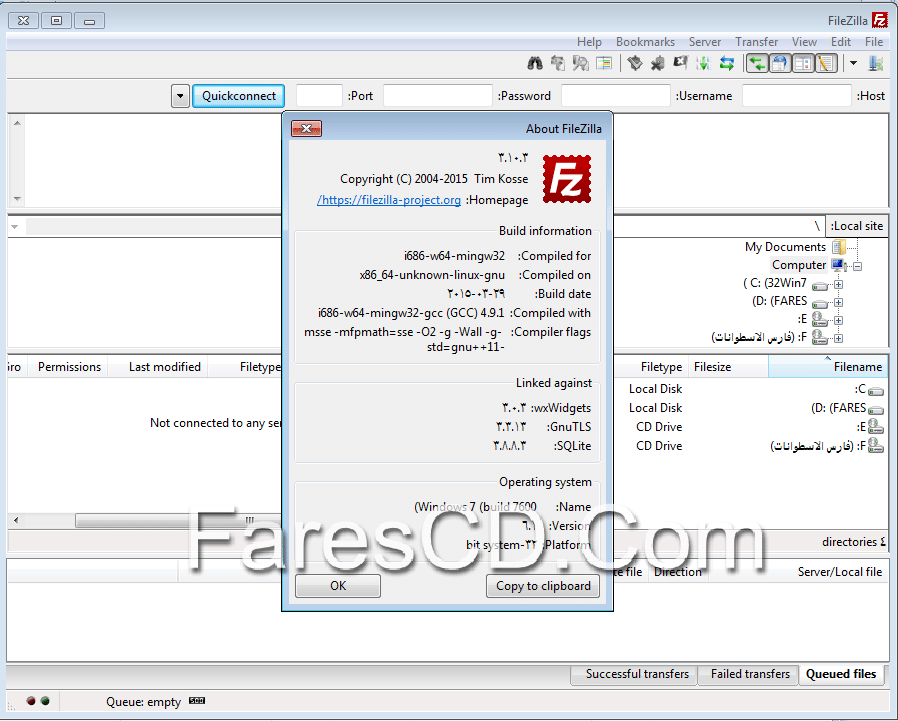This screenshot has width=898, height=721.
Task: Open the directory listing filters icon
Action: pyautogui.click(x=604, y=63)
